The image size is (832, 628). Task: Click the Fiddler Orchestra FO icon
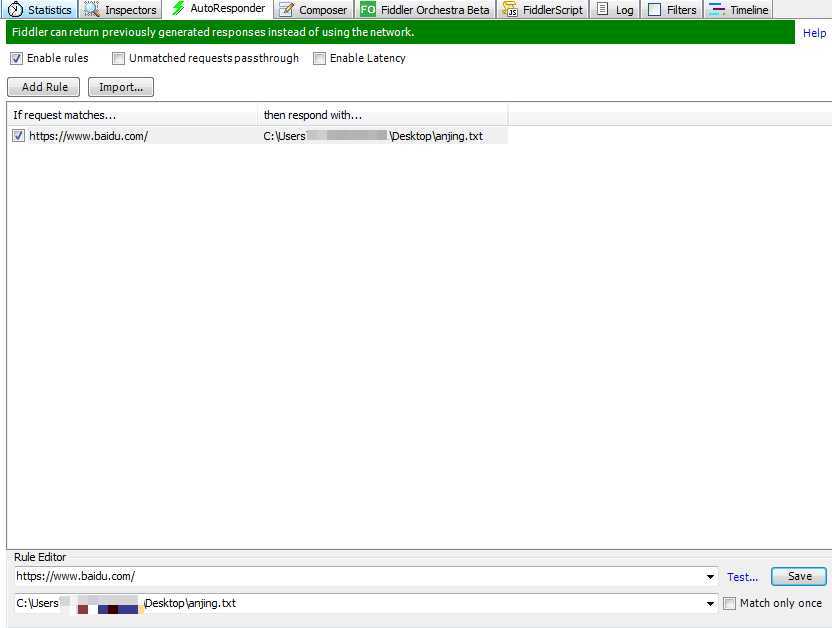pyautogui.click(x=368, y=10)
